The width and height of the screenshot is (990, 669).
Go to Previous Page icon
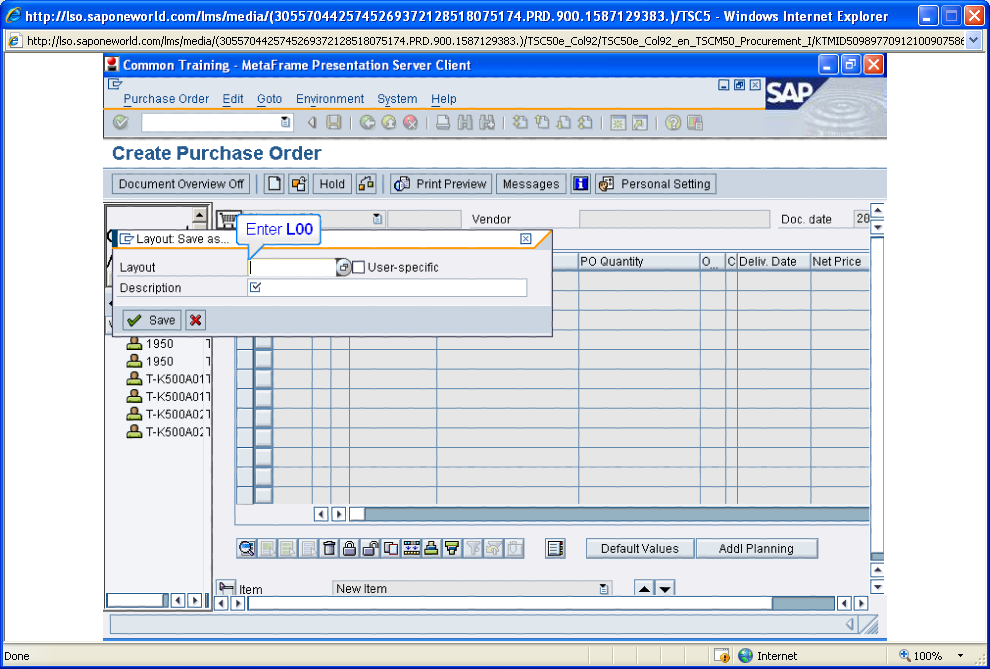(542, 122)
